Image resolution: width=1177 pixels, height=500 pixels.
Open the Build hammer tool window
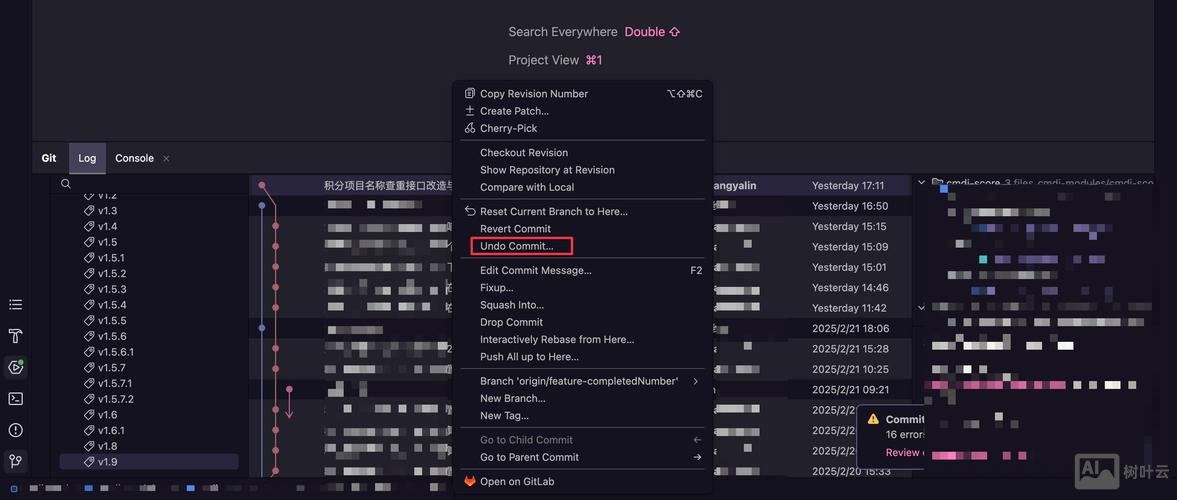15,336
